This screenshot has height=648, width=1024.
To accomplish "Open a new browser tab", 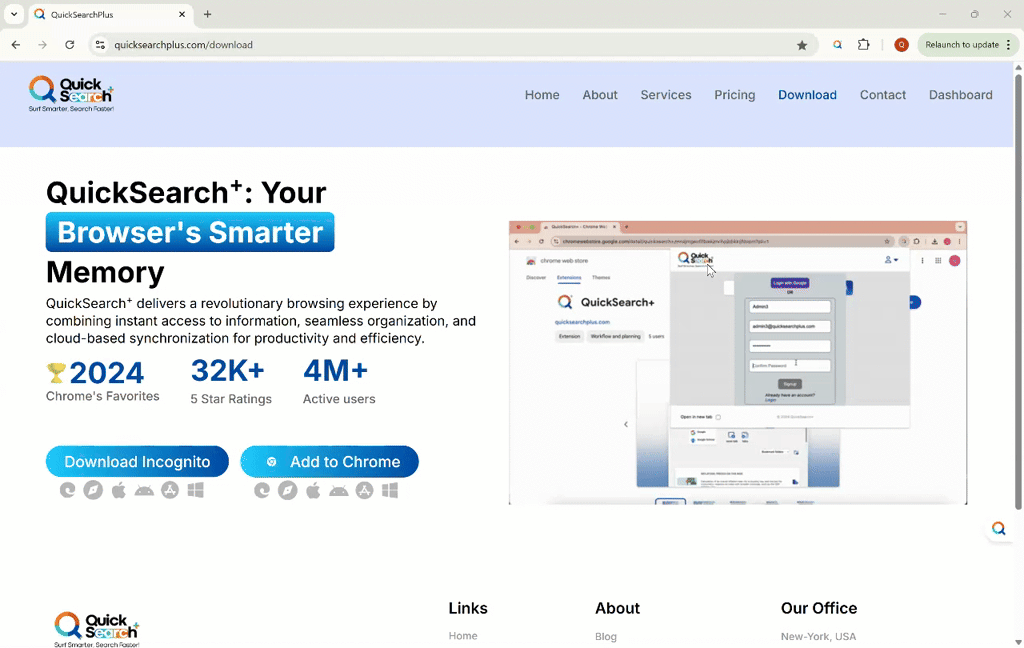I will (207, 14).
